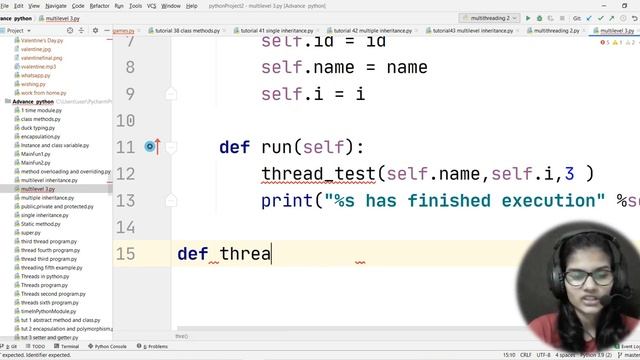Viewport: 640px width, 360px height.
Task: Open the Tools menu
Action: 136,6
